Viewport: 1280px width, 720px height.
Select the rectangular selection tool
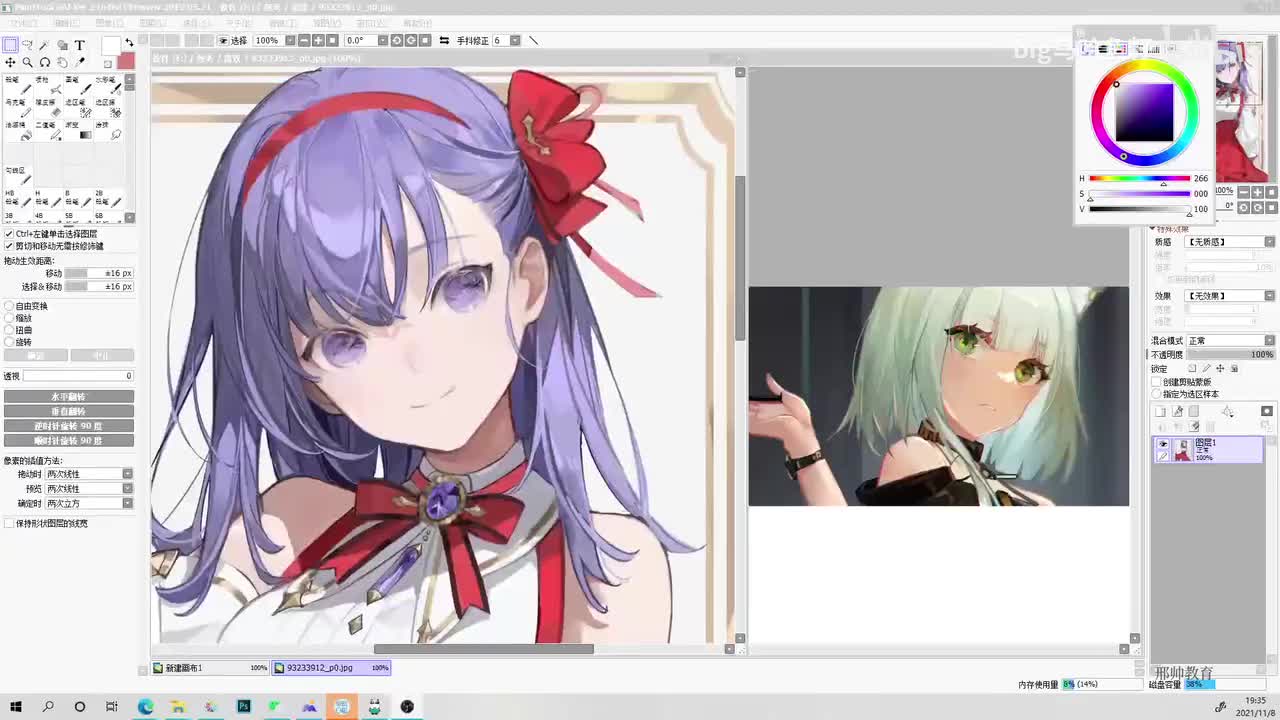[10, 45]
